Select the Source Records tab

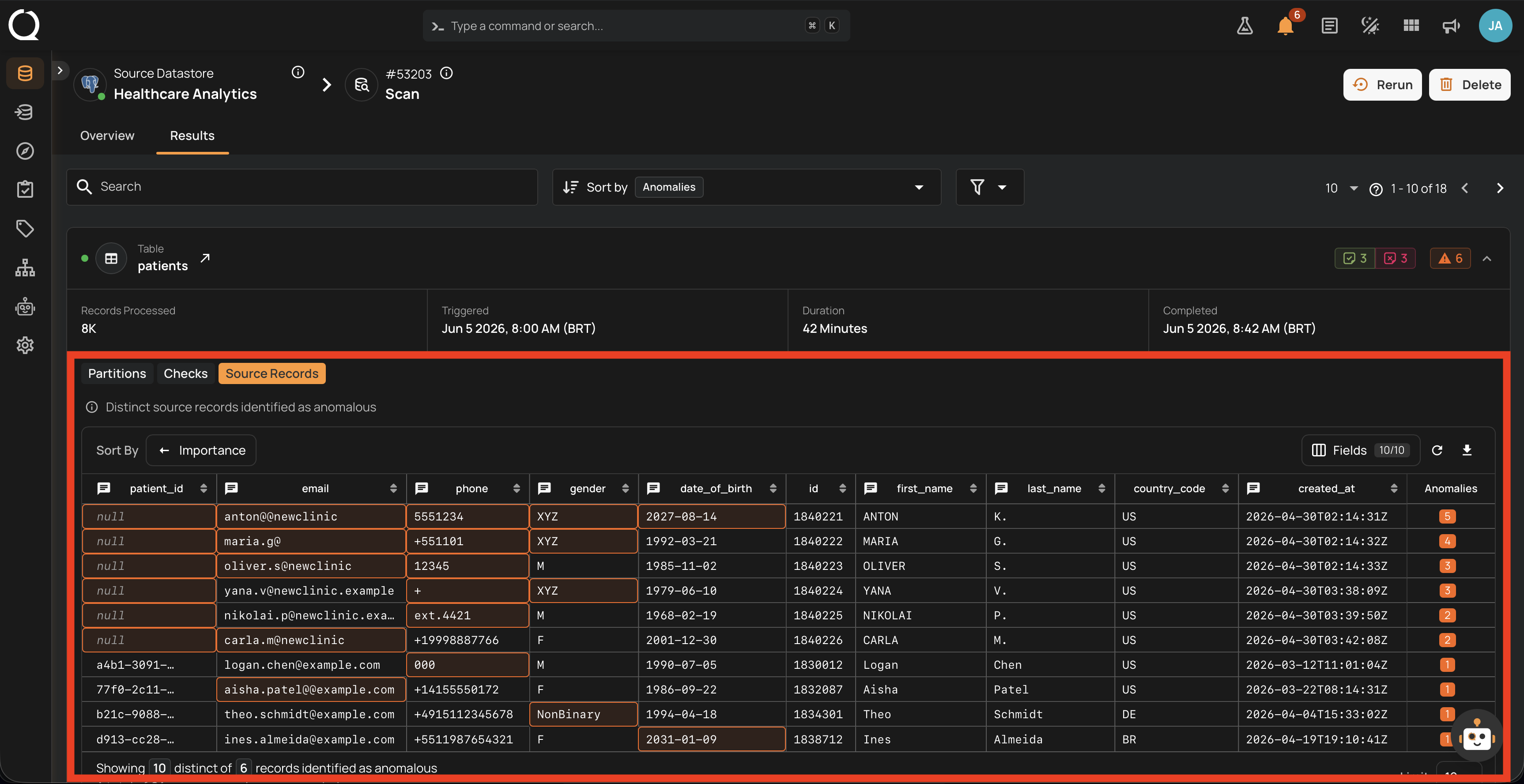[272, 373]
